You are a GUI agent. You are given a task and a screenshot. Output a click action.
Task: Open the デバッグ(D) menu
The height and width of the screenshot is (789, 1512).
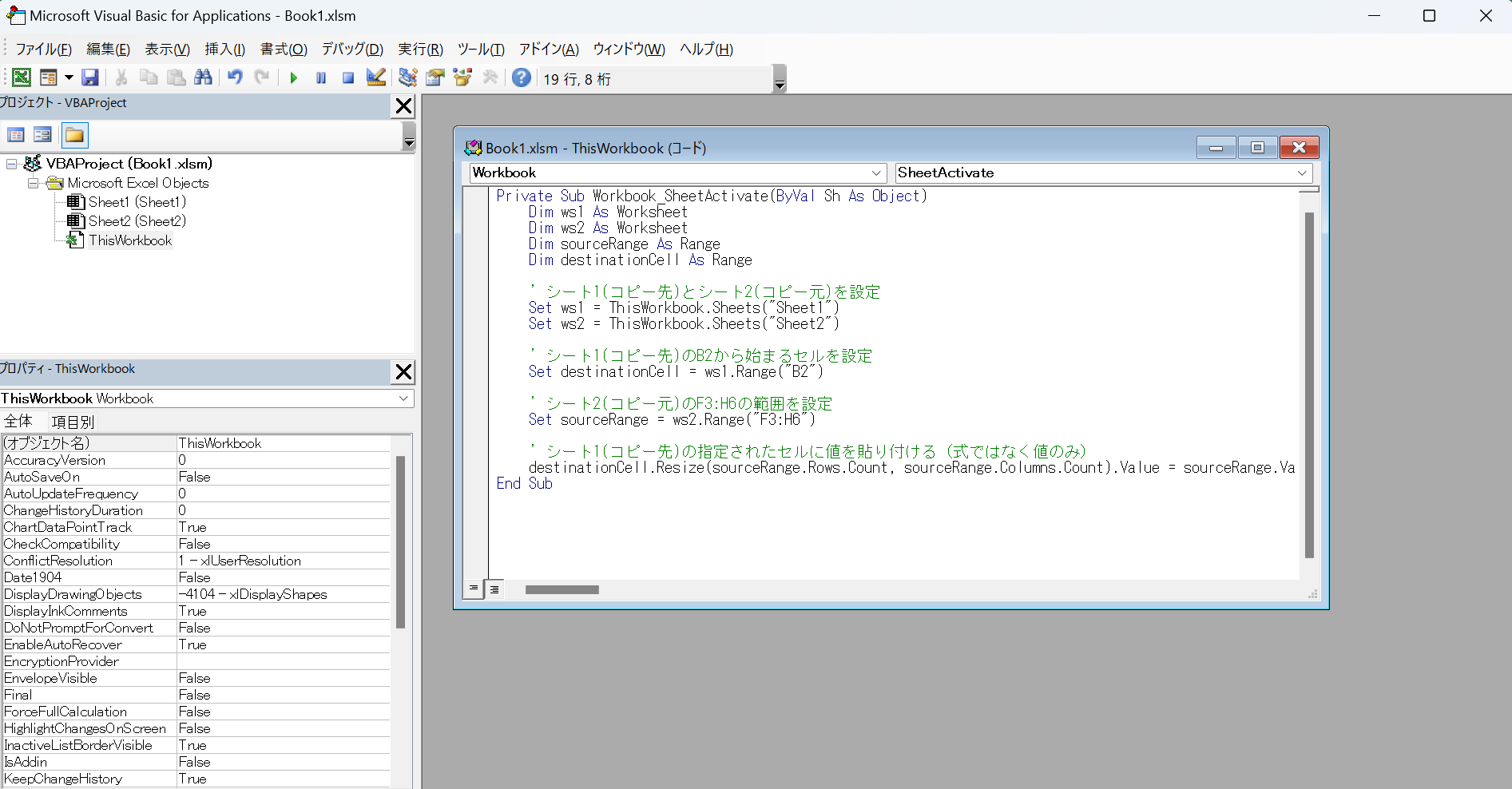pyautogui.click(x=352, y=50)
